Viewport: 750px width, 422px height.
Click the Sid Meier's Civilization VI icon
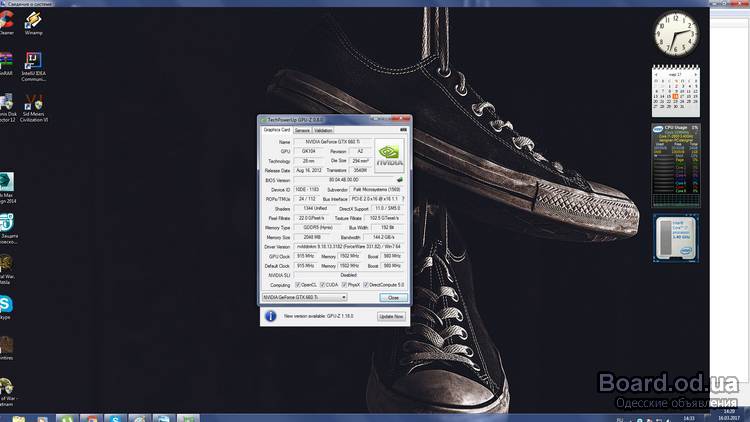[33, 108]
